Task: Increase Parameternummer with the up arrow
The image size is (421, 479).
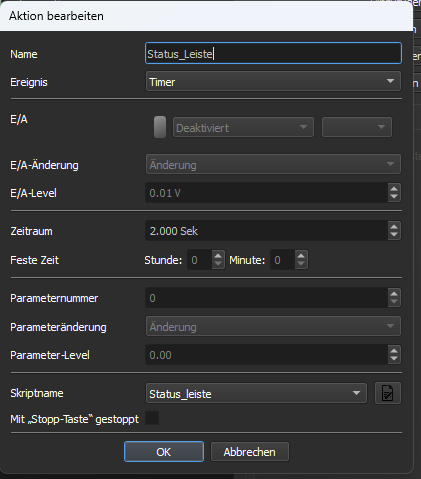Action: click(394, 293)
